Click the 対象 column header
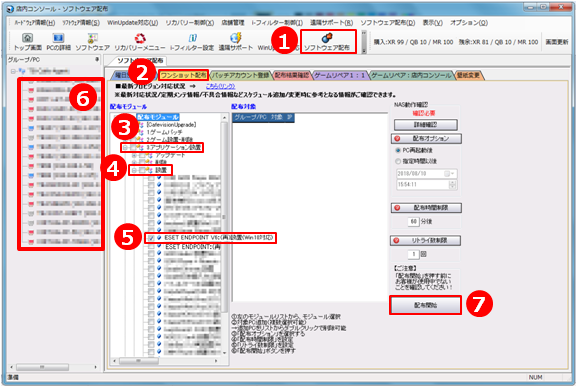Screen dimensions: 577x387 pyautogui.click(x=276, y=117)
